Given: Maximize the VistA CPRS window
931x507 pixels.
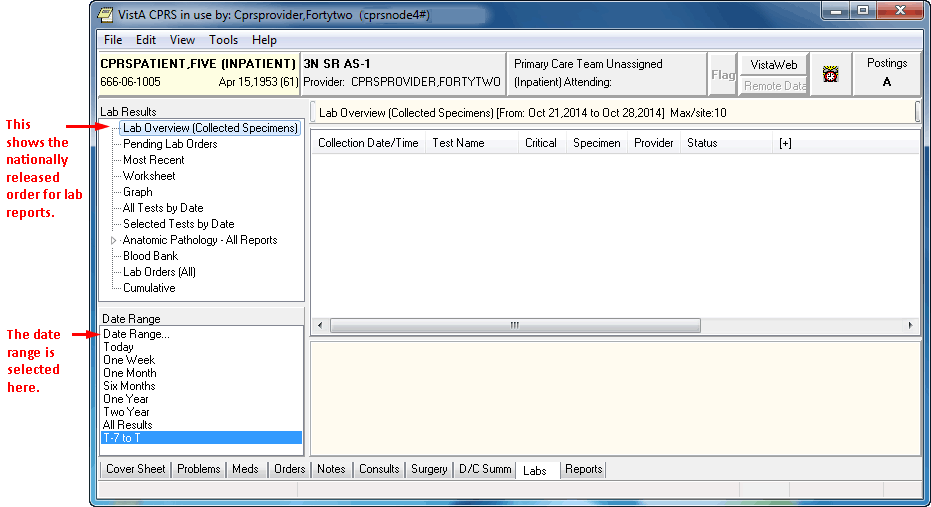Looking at the screenshot, I should tap(863, 11).
